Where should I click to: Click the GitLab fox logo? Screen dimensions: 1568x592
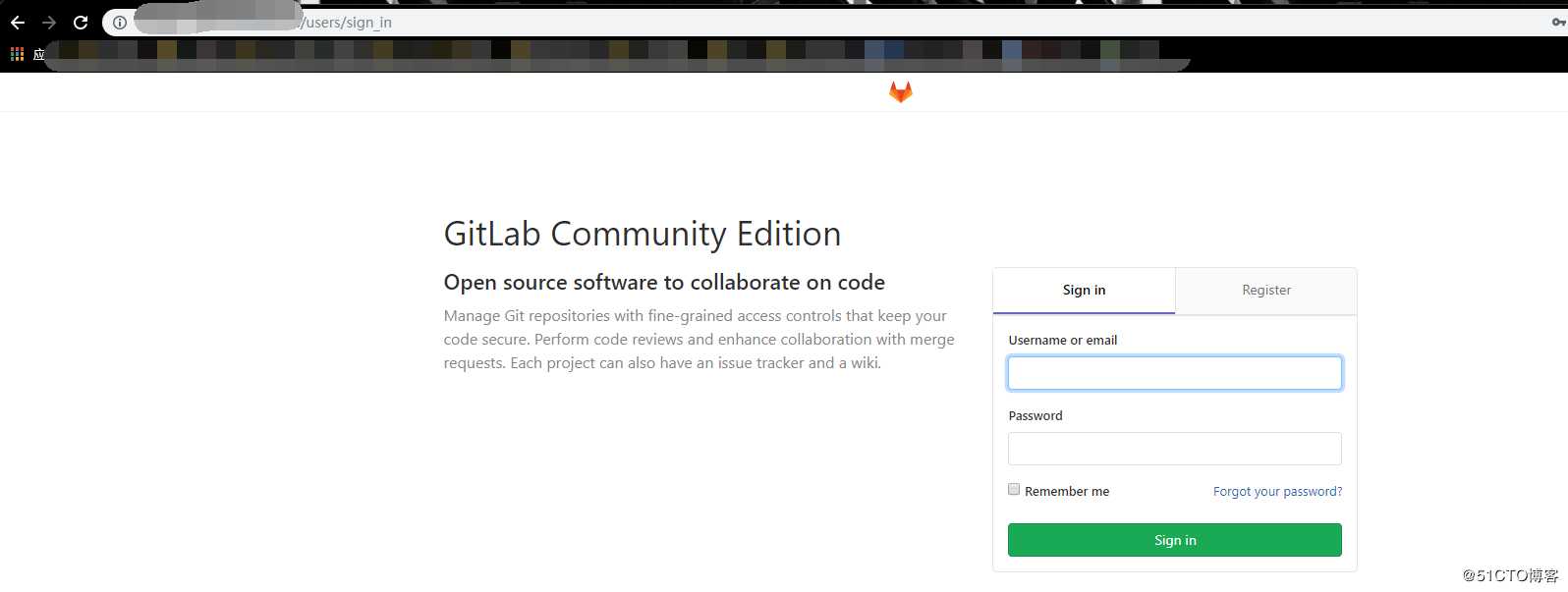click(x=901, y=92)
